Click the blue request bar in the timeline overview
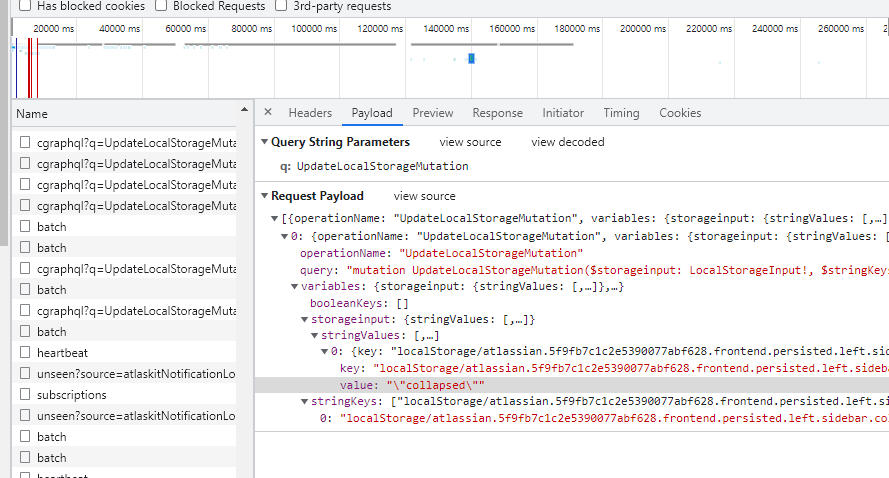Image resolution: width=889 pixels, height=478 pixels. 471,58
